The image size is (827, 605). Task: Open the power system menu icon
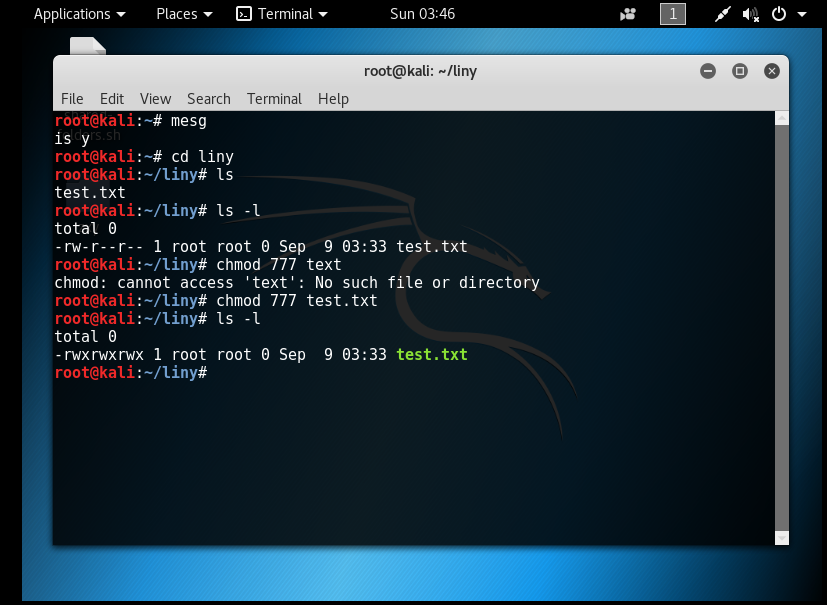click(779, 14)
